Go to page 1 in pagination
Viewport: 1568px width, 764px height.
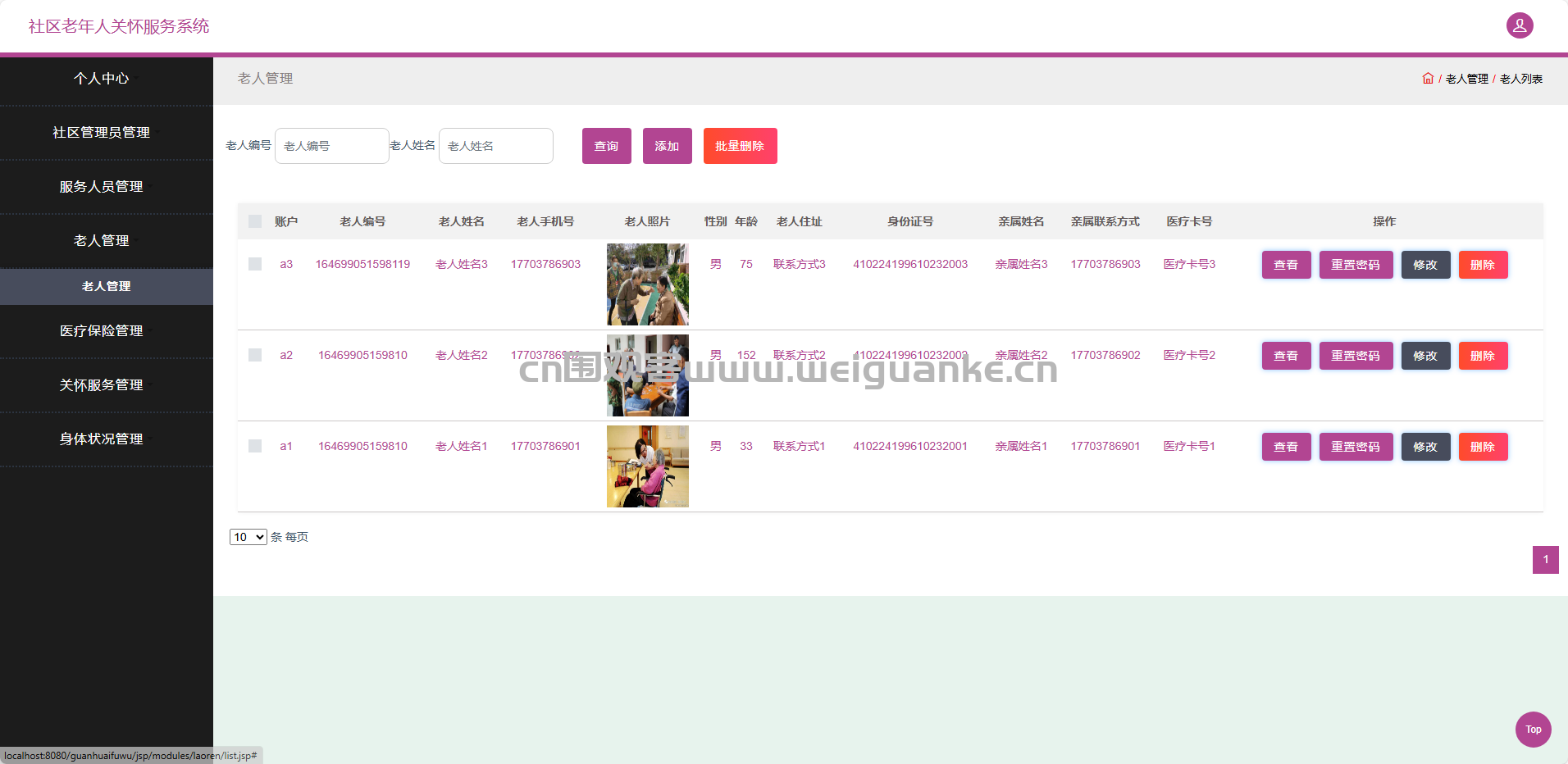[1546, 560]
